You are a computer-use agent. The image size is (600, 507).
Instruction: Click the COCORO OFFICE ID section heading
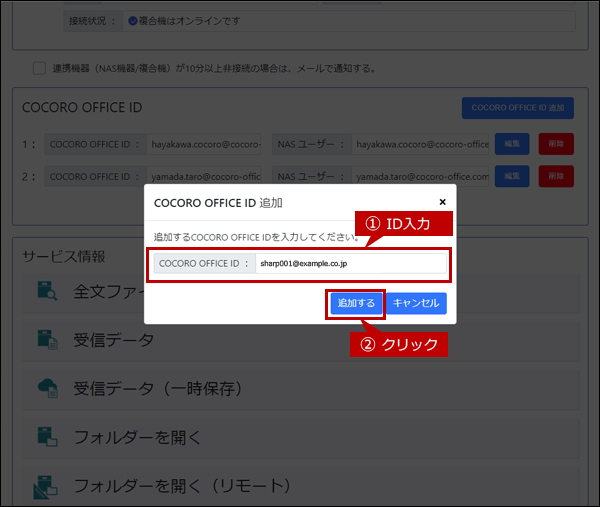click(82, 108)
